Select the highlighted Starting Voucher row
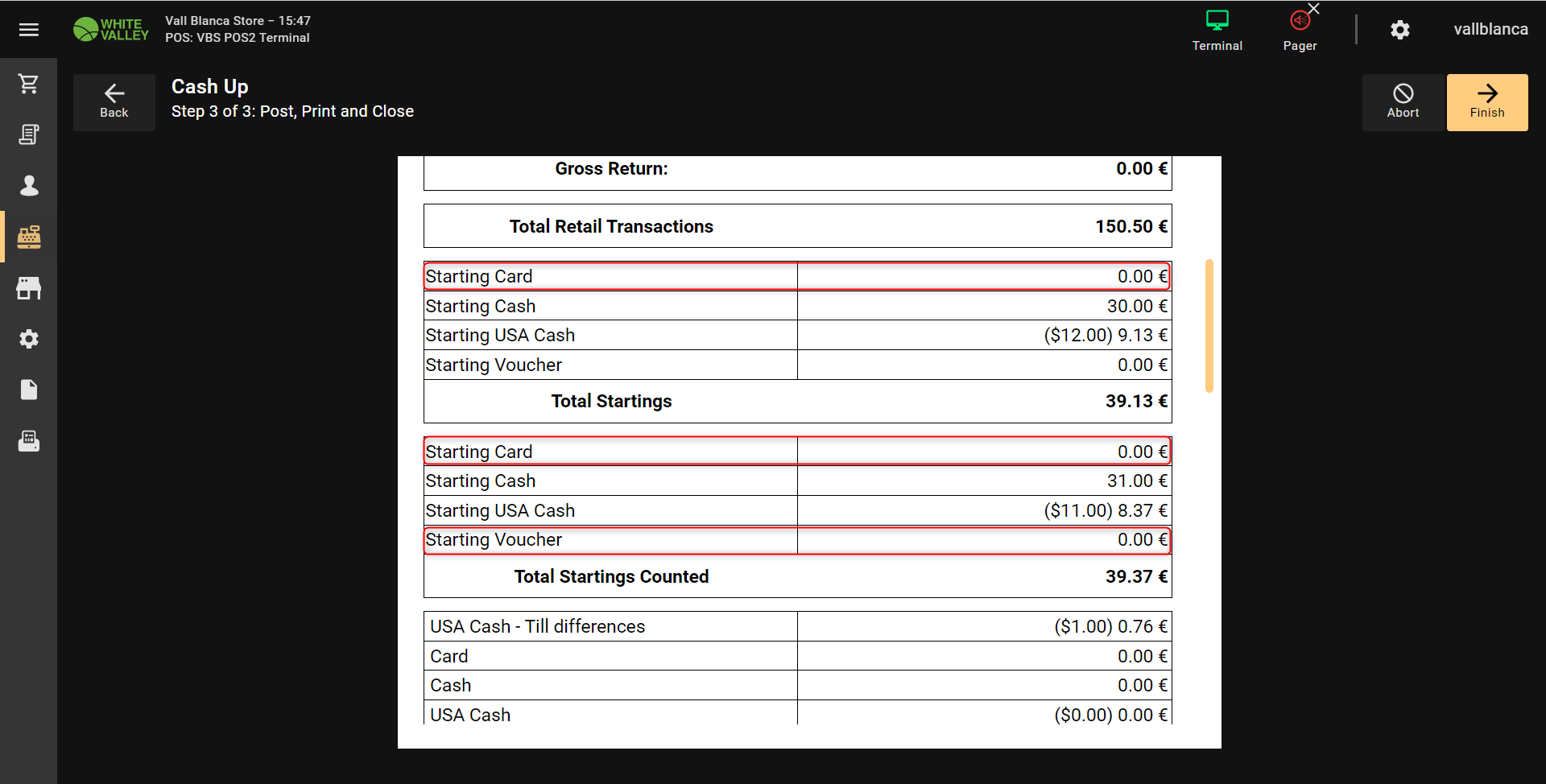Screen dimensions: 1546x784 (797, 540)
